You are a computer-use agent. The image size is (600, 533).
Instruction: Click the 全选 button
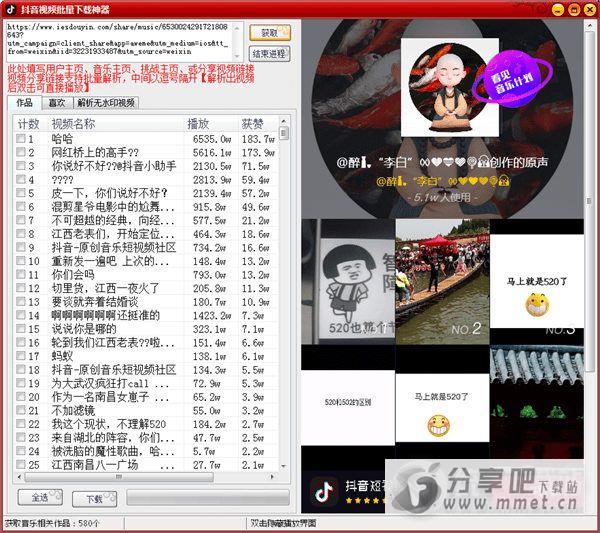[40, 498]
